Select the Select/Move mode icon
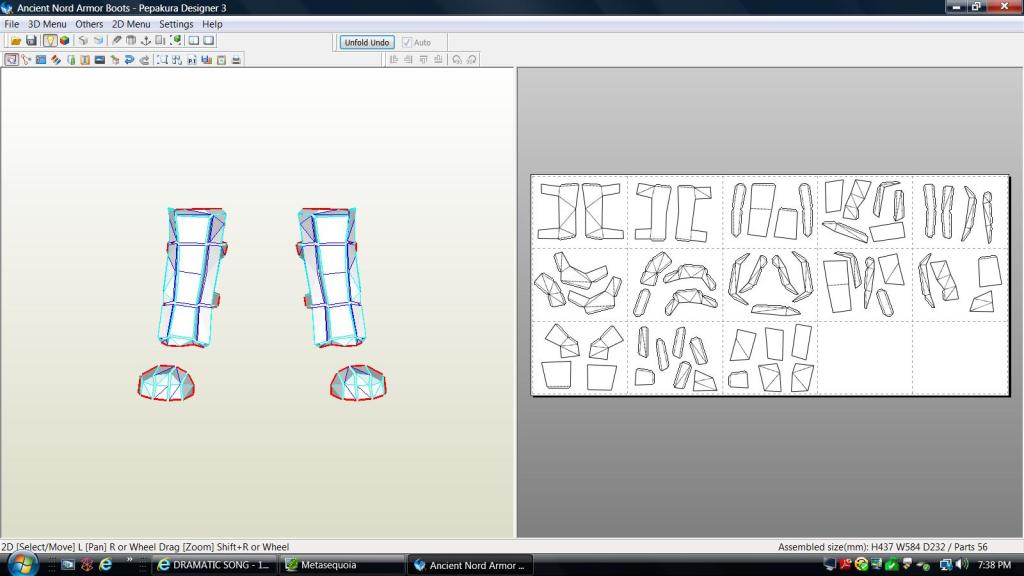This screenshot has height=576, width=1024. [x=11, y=59]
